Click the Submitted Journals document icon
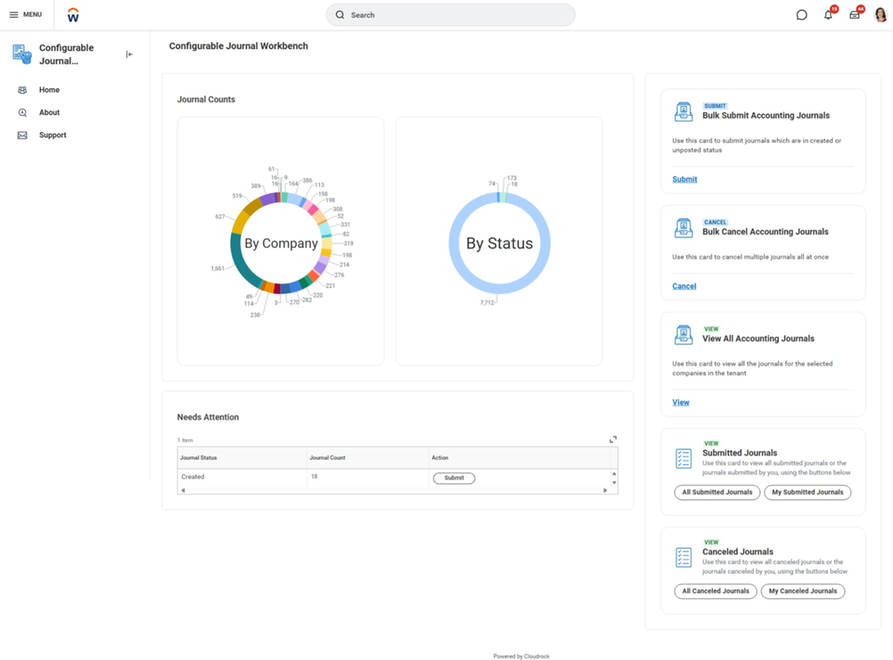Viewport: 893px width, 660px height. [683, 457]
